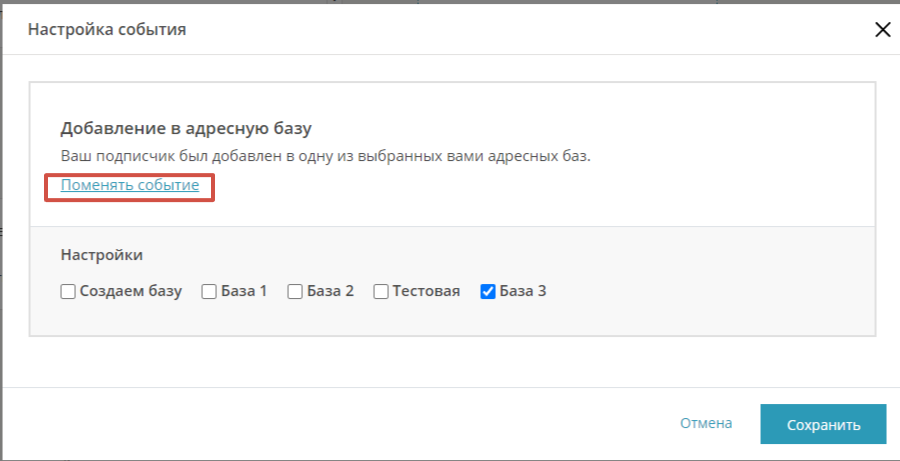This screenshot has height=461, width=900.
Task: Check the База 2 checkbox box
Action: pyautogui.click(x=295, y=292)
